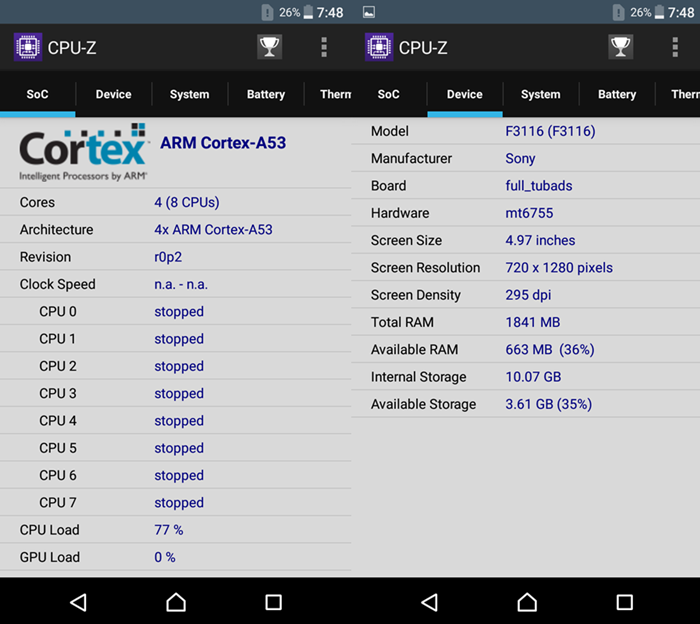Select System tab in right screen
The width and height of the screenshot is (700, 624).
pos(541,94)
